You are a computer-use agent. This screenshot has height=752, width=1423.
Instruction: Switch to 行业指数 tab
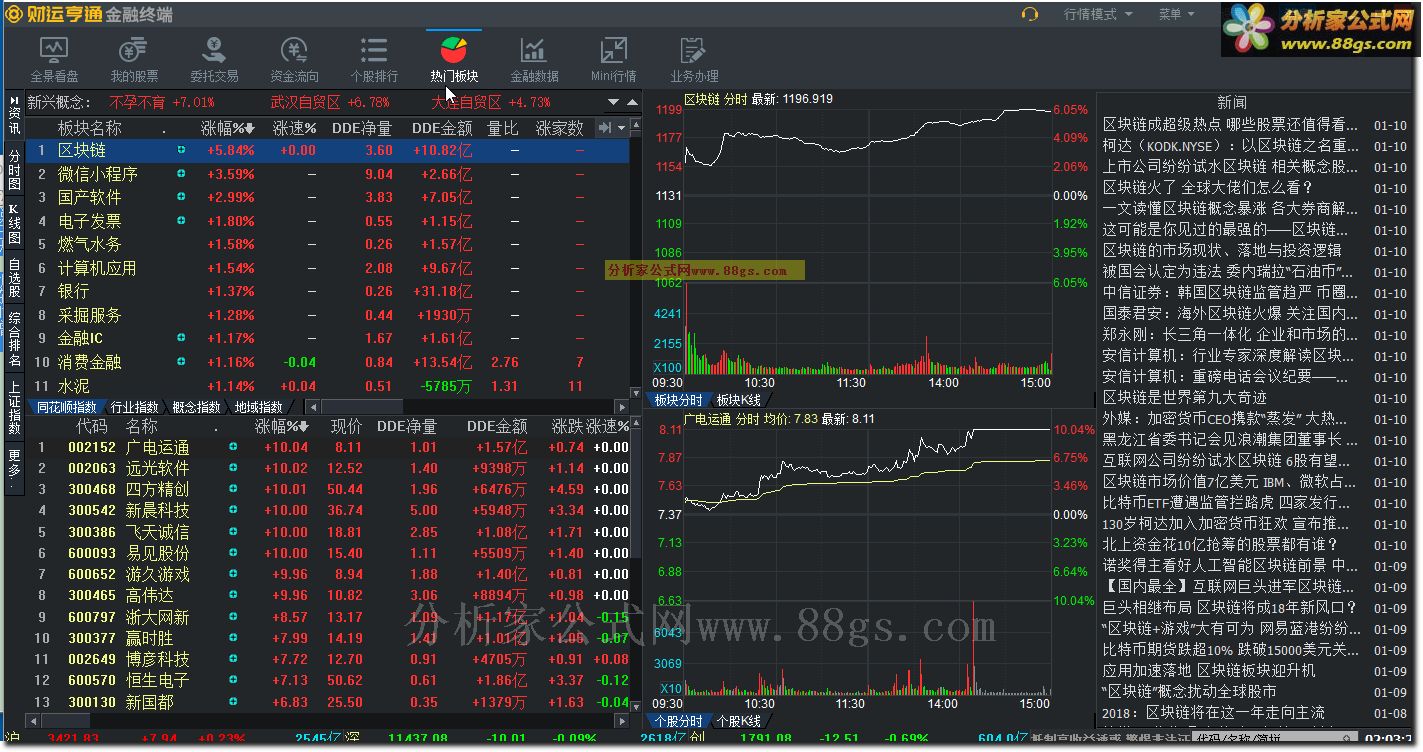134,407
